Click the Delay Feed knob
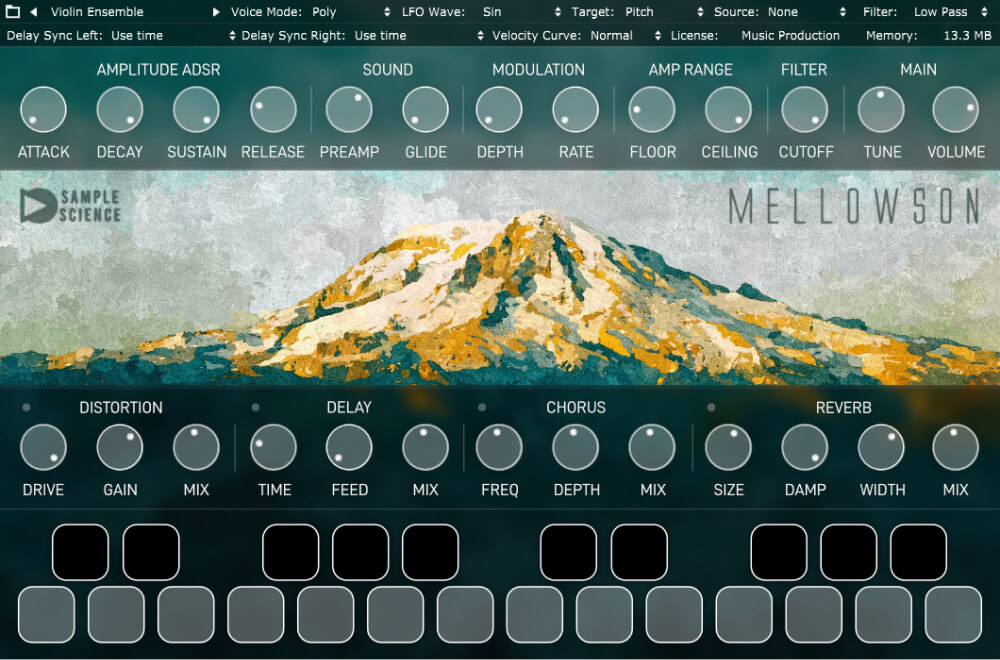This screenshot has width=1000, height=660. pos(349,448)
